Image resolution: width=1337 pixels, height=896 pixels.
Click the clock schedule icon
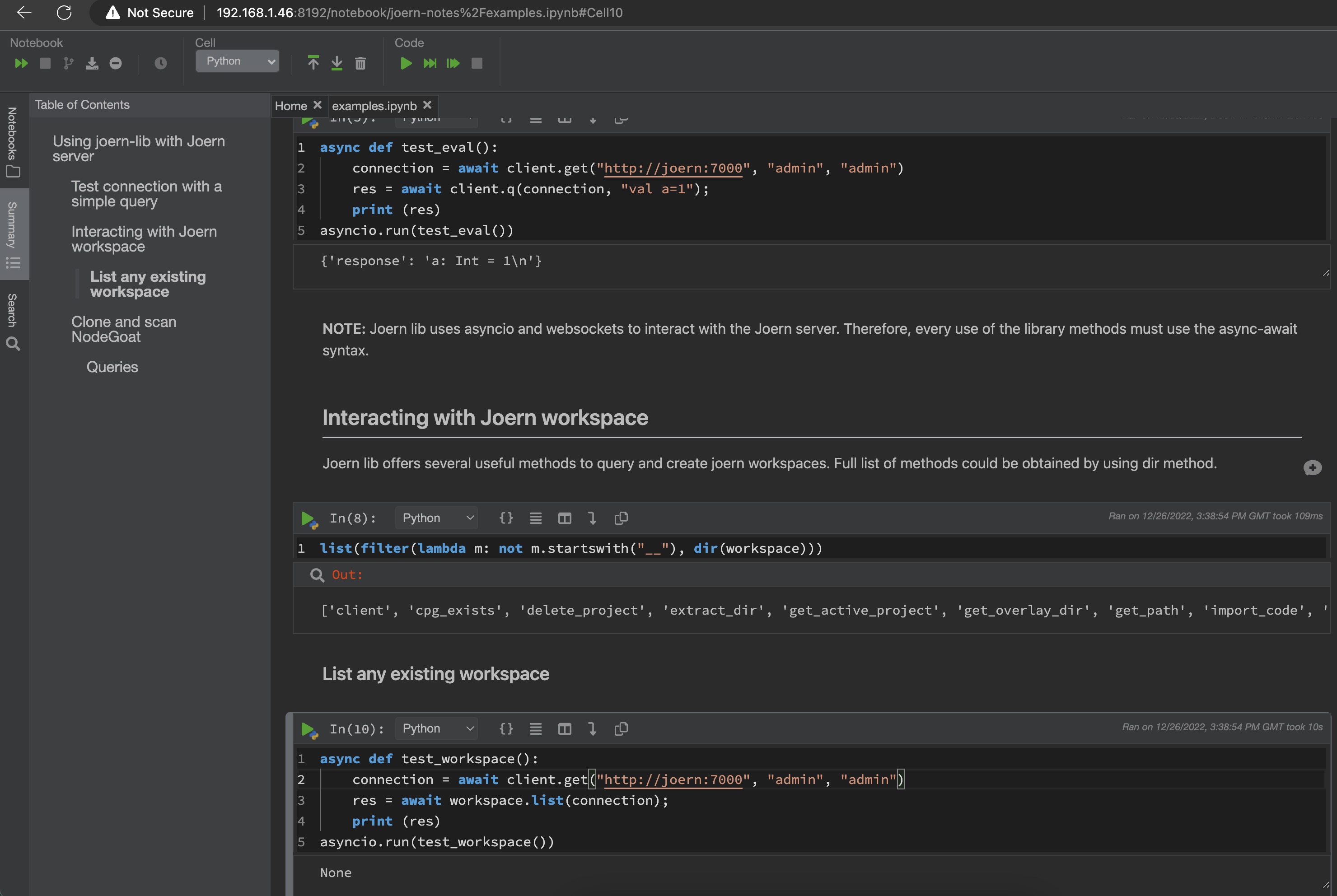[x=160, y=63]
